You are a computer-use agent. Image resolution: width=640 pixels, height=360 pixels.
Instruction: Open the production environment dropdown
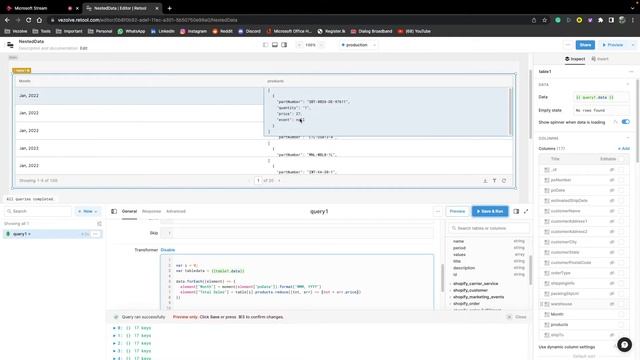[358, 45]
